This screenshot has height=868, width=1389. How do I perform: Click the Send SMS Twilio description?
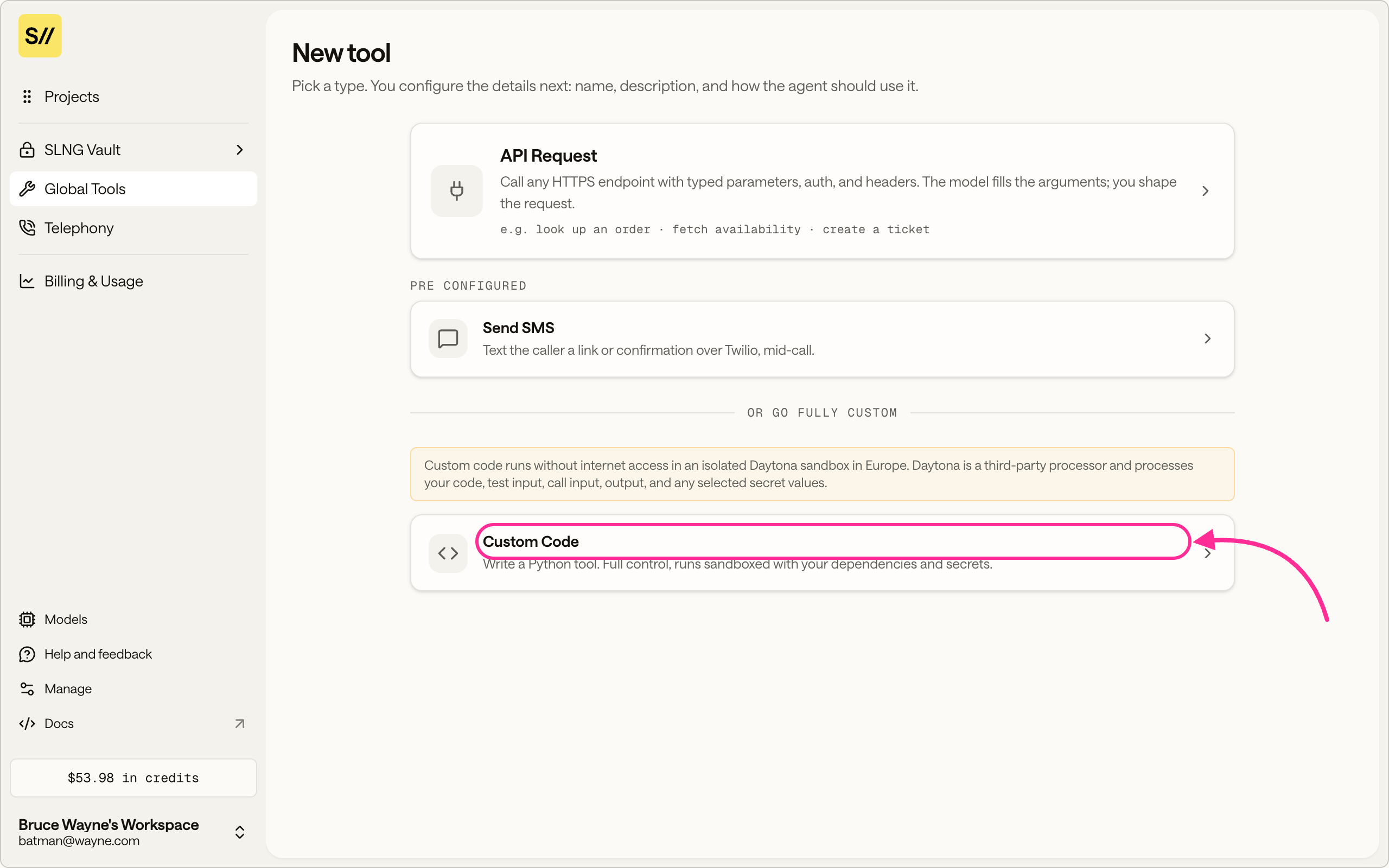648,350
